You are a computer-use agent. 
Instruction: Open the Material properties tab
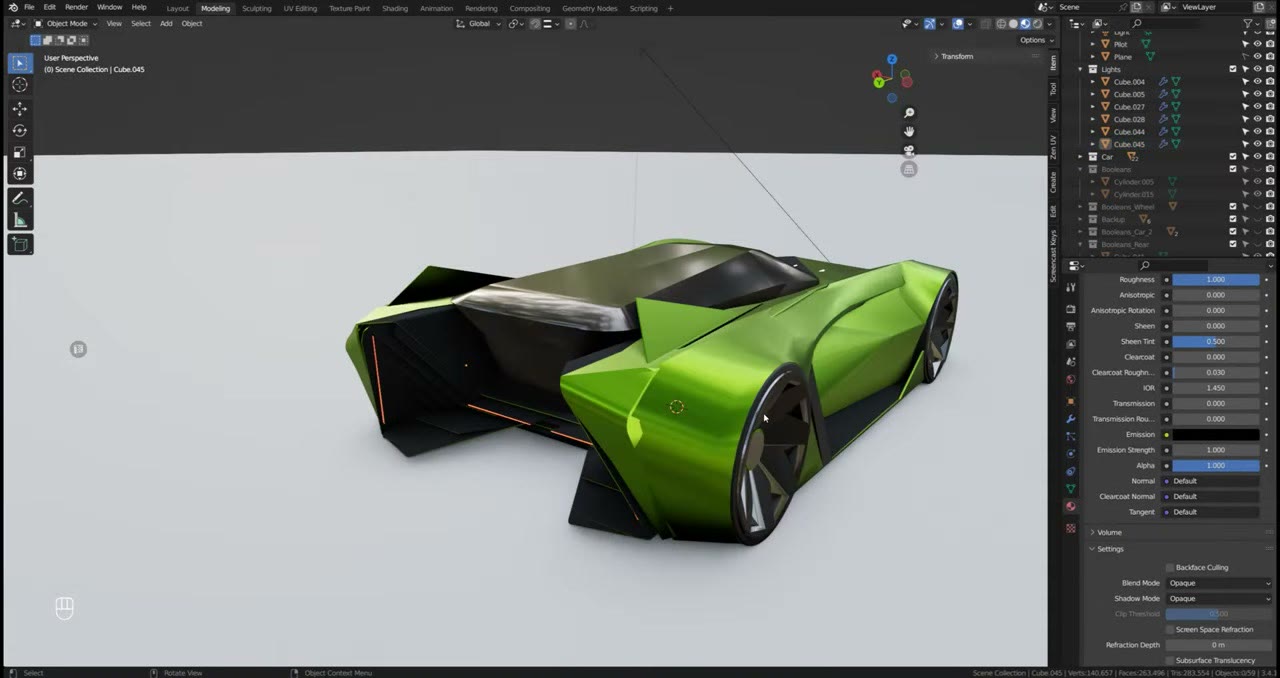pos(1071,506)
